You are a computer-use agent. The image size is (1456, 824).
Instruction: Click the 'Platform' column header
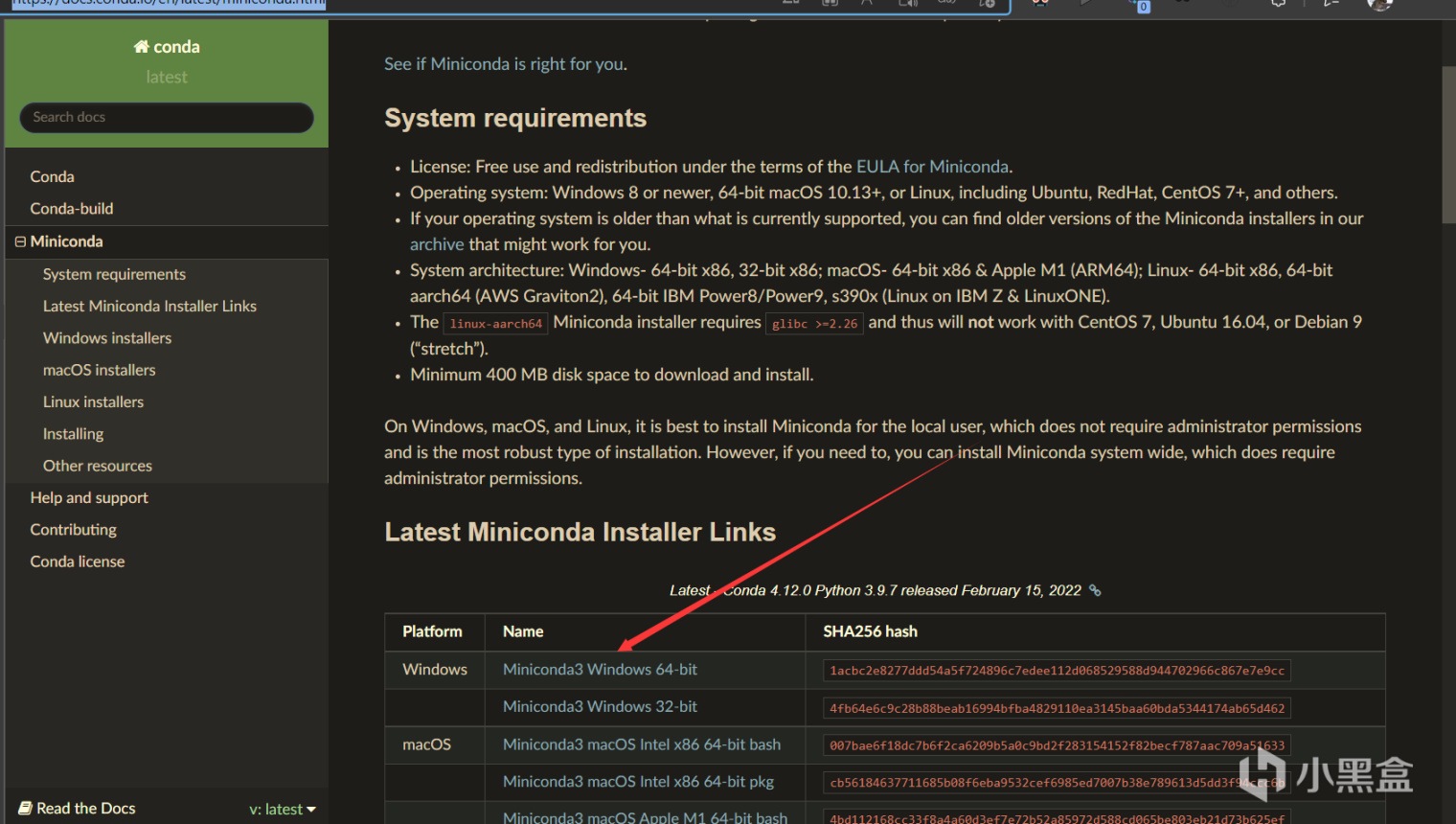(432, 631)
